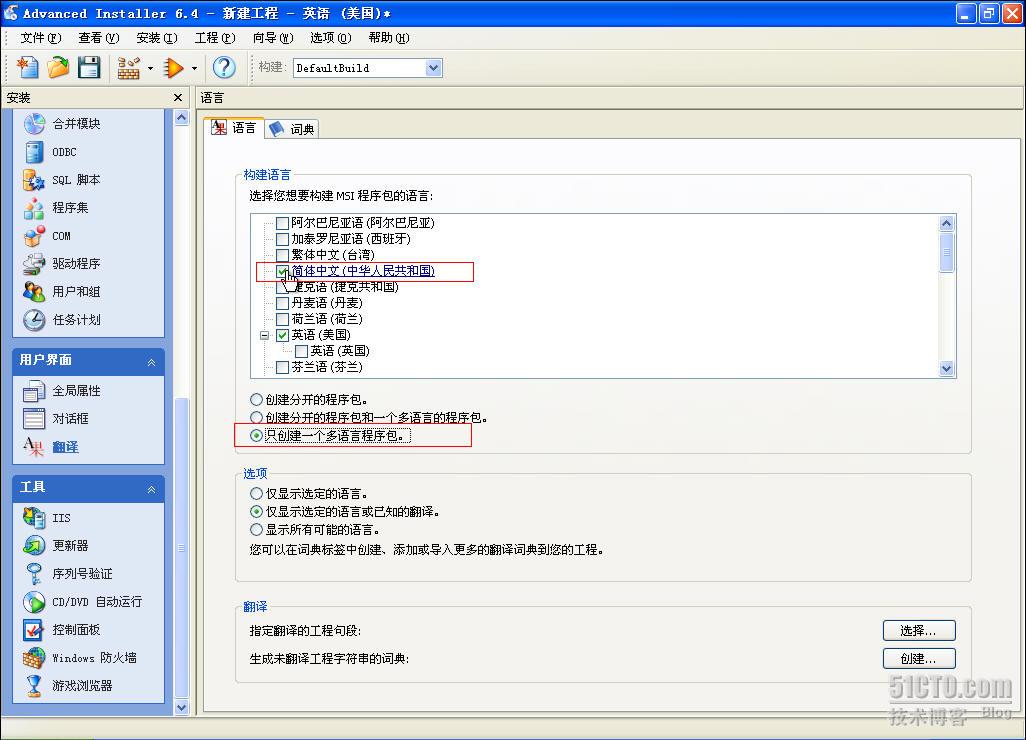Click the 选择... button
This screenshot has width=1026, height=740.
tap(919, 631)
